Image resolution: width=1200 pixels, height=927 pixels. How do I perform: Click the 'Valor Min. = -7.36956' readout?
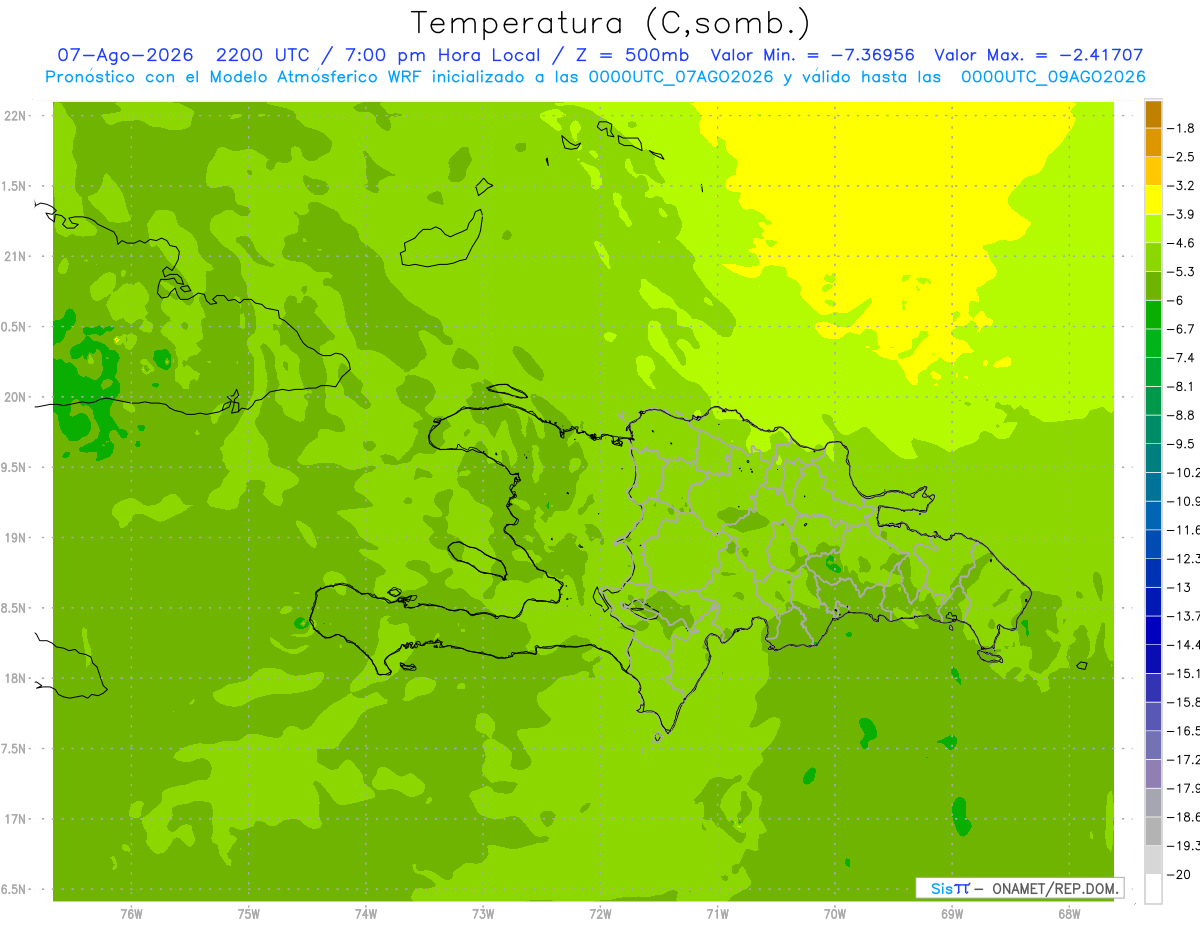point(812,55)
